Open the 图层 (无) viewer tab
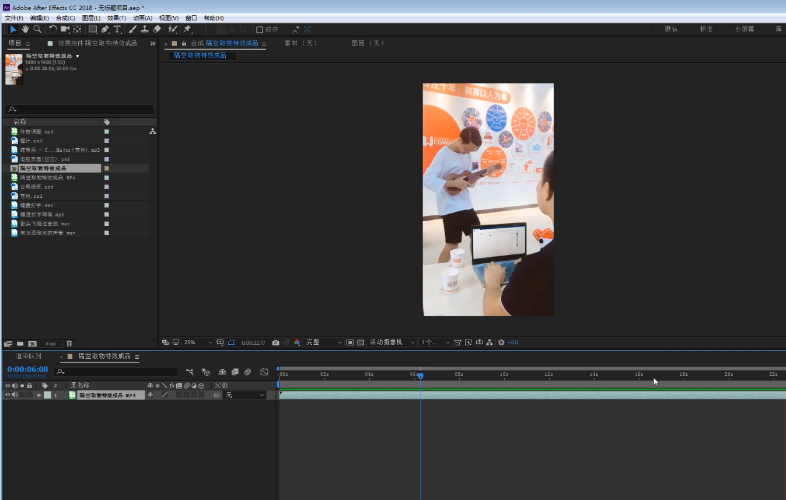 367,43
